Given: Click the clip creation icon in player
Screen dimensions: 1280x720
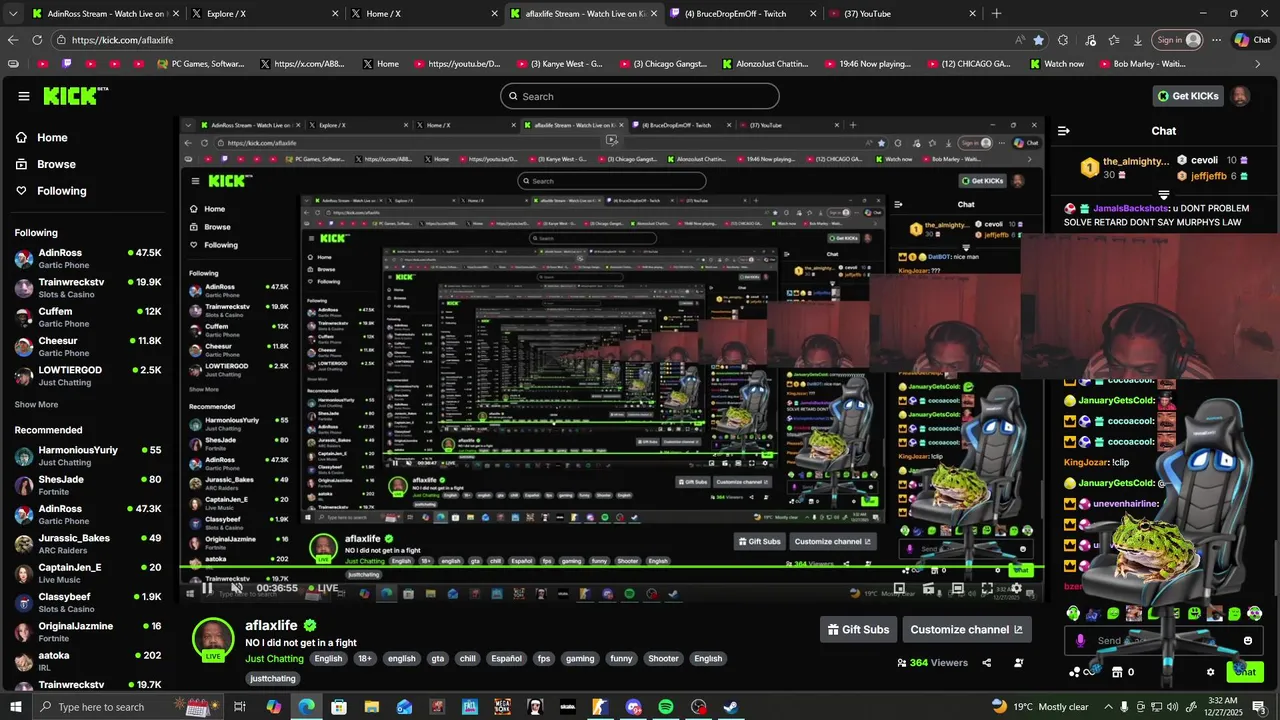Looking at the screenshot, I should (929, 588).
